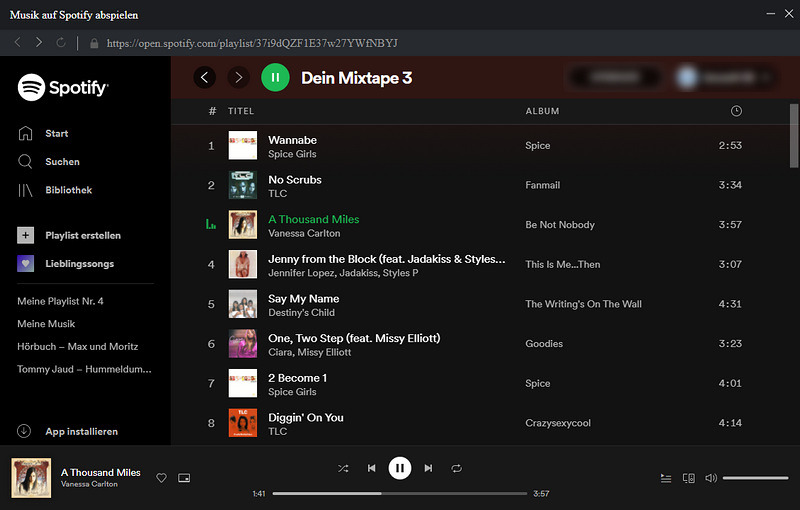Toggle shuffle playback
This screenshot has width=800, height=510.
[x=343, y=468]
